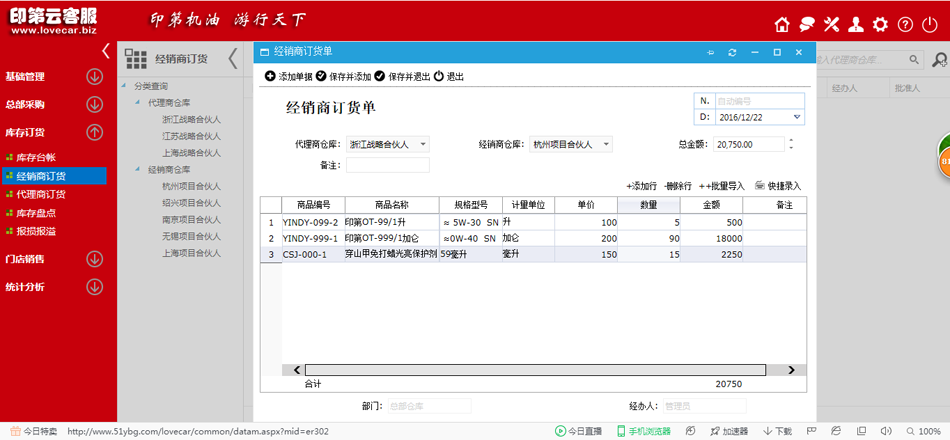The image size is (950, 440).
Task: Click the CSJ-000-1 product code cell
Action: tap(313, 255)
